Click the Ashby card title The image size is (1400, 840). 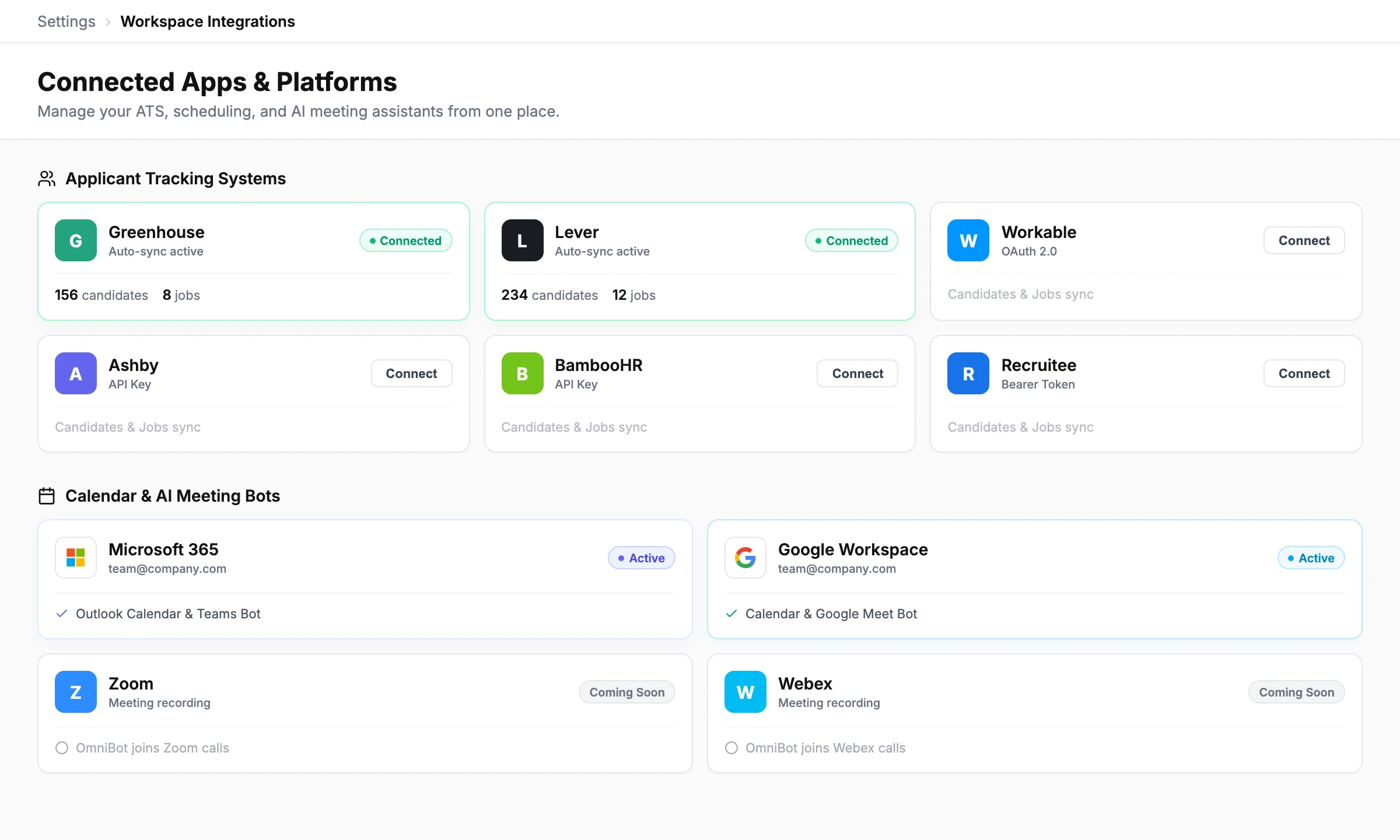134,365
